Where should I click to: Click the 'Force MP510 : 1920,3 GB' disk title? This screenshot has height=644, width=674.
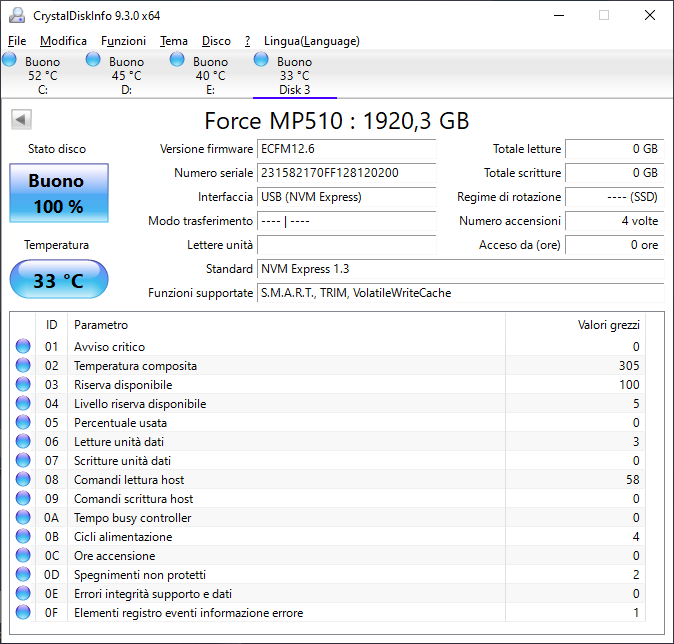coord(337,121)
